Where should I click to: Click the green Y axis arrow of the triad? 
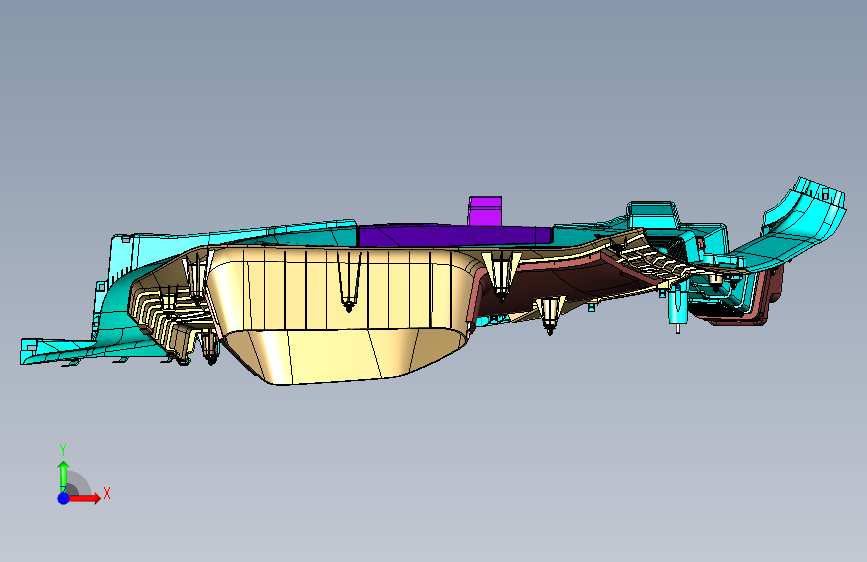(63, 475)
